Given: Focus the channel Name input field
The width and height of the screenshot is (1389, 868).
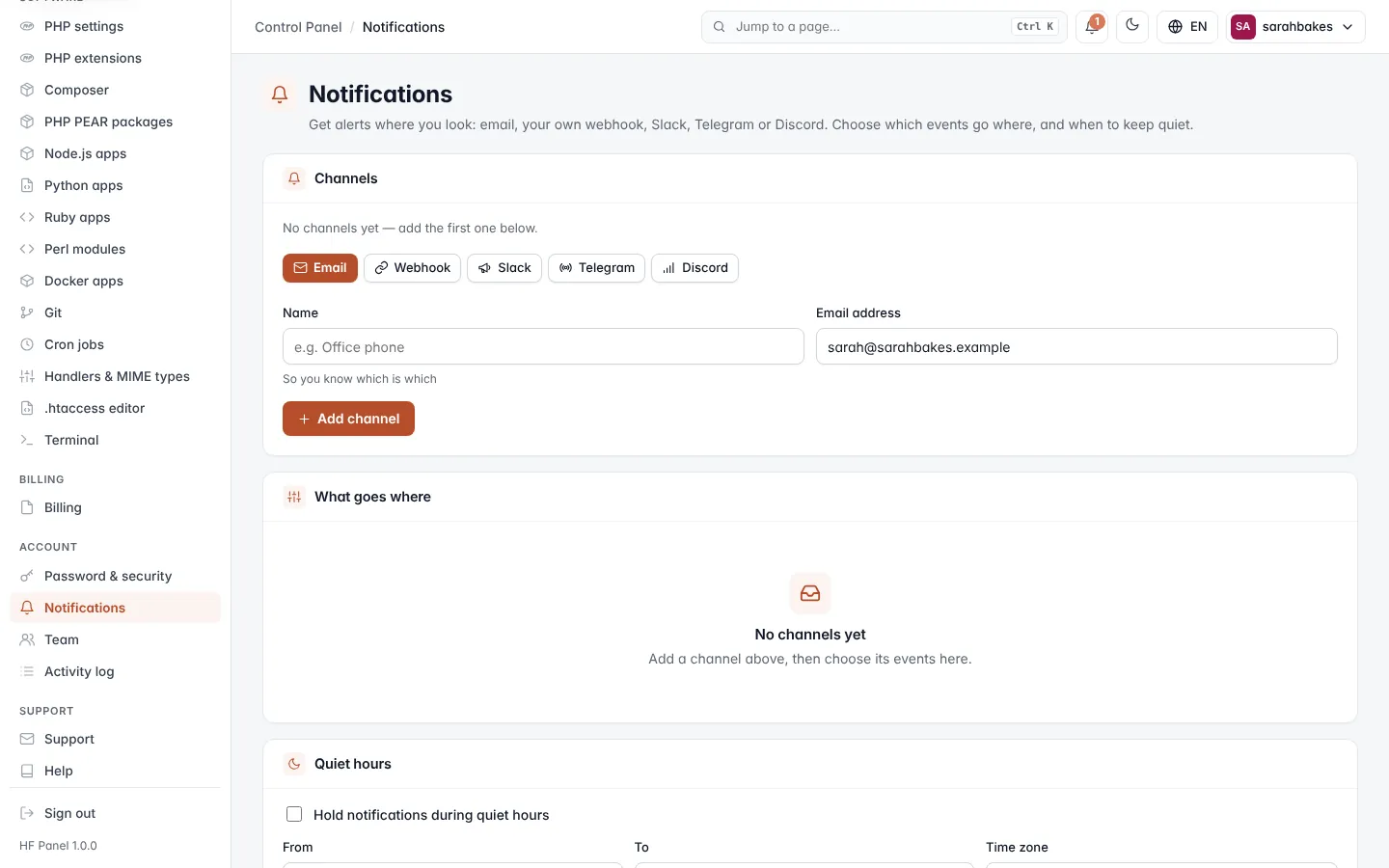Looking at the screenshot, I should click(x=543, y=346).
